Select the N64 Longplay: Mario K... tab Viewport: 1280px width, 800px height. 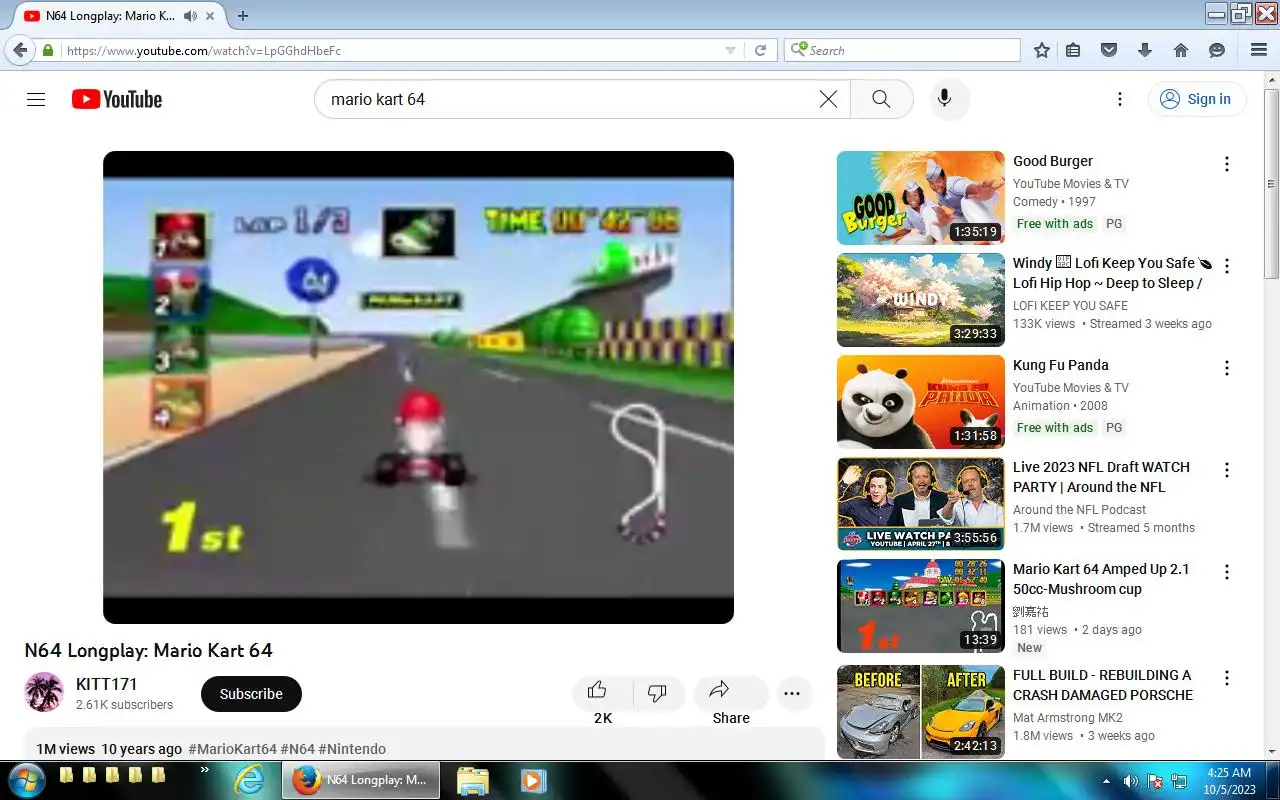(x=110, y=16)
